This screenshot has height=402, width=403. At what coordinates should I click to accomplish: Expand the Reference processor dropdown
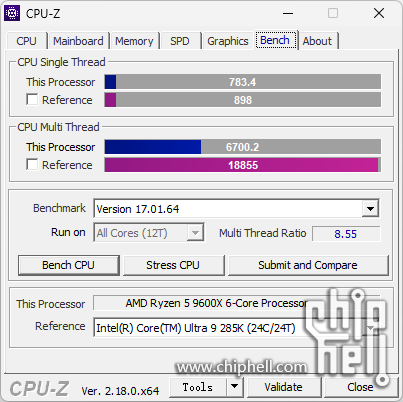coord(371,328)
